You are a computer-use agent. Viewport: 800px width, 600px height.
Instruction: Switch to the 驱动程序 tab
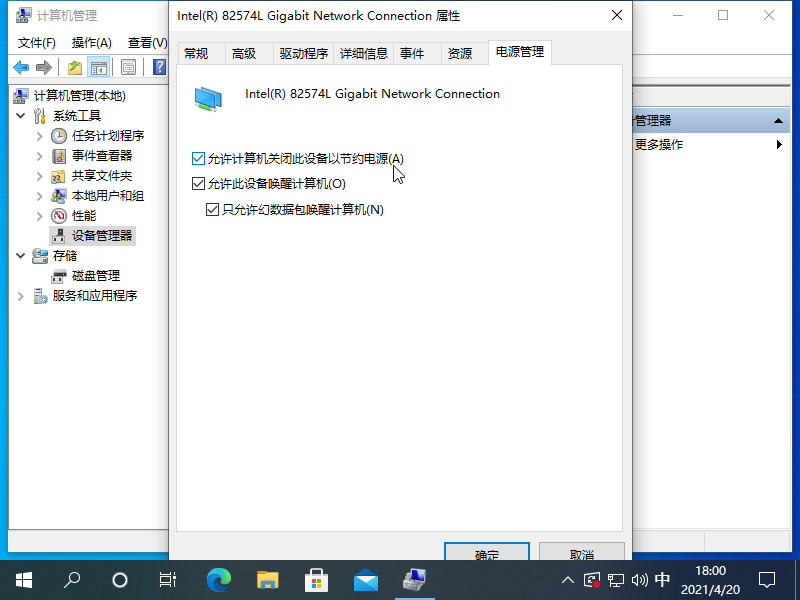pyautogui.click(x=303, y=54)
